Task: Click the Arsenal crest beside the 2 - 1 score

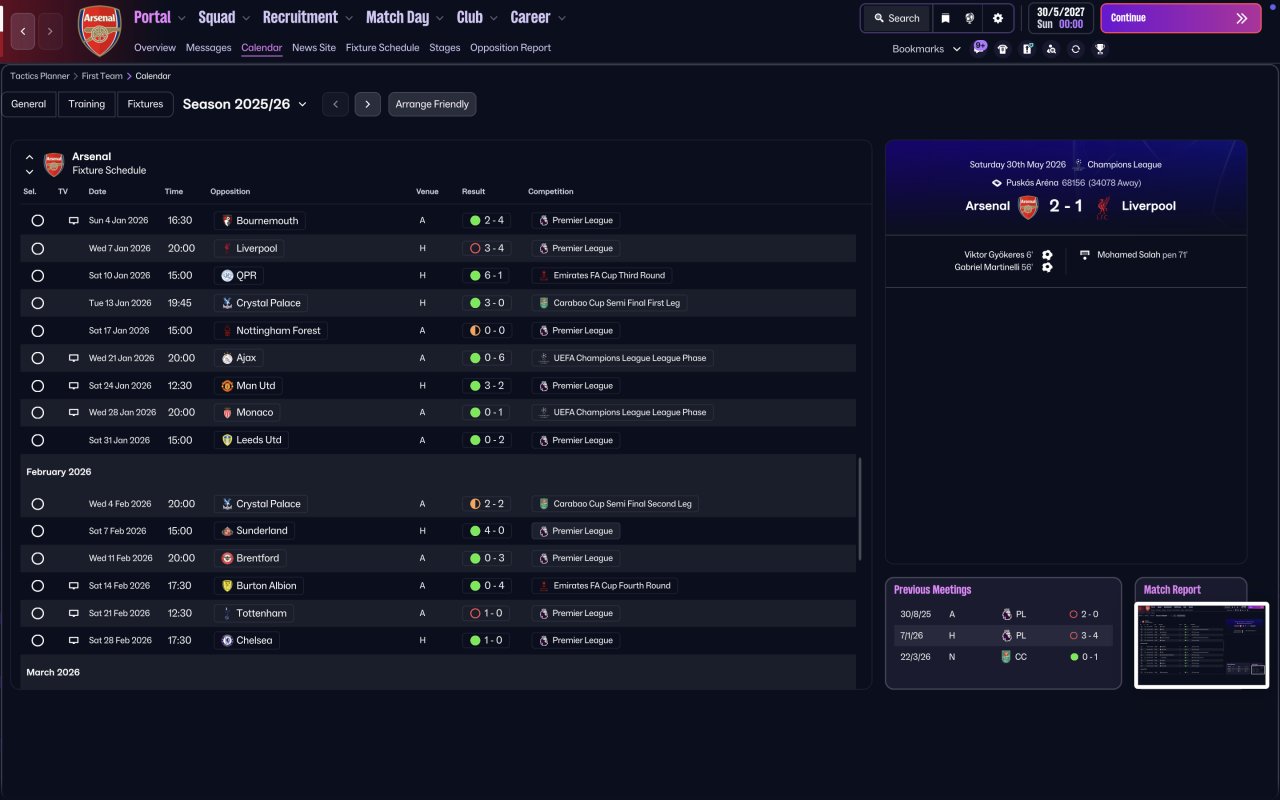Action: pos(1028,207)
